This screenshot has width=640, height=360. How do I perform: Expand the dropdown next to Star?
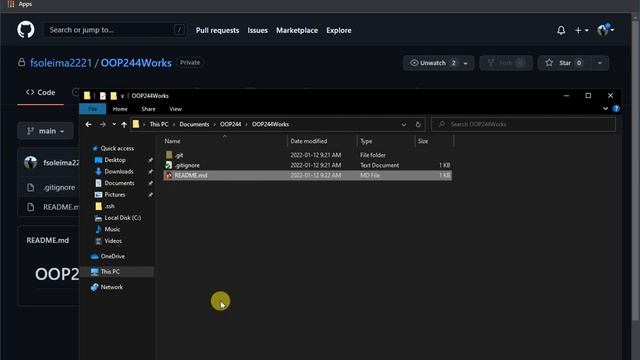(x=600, y=63)
